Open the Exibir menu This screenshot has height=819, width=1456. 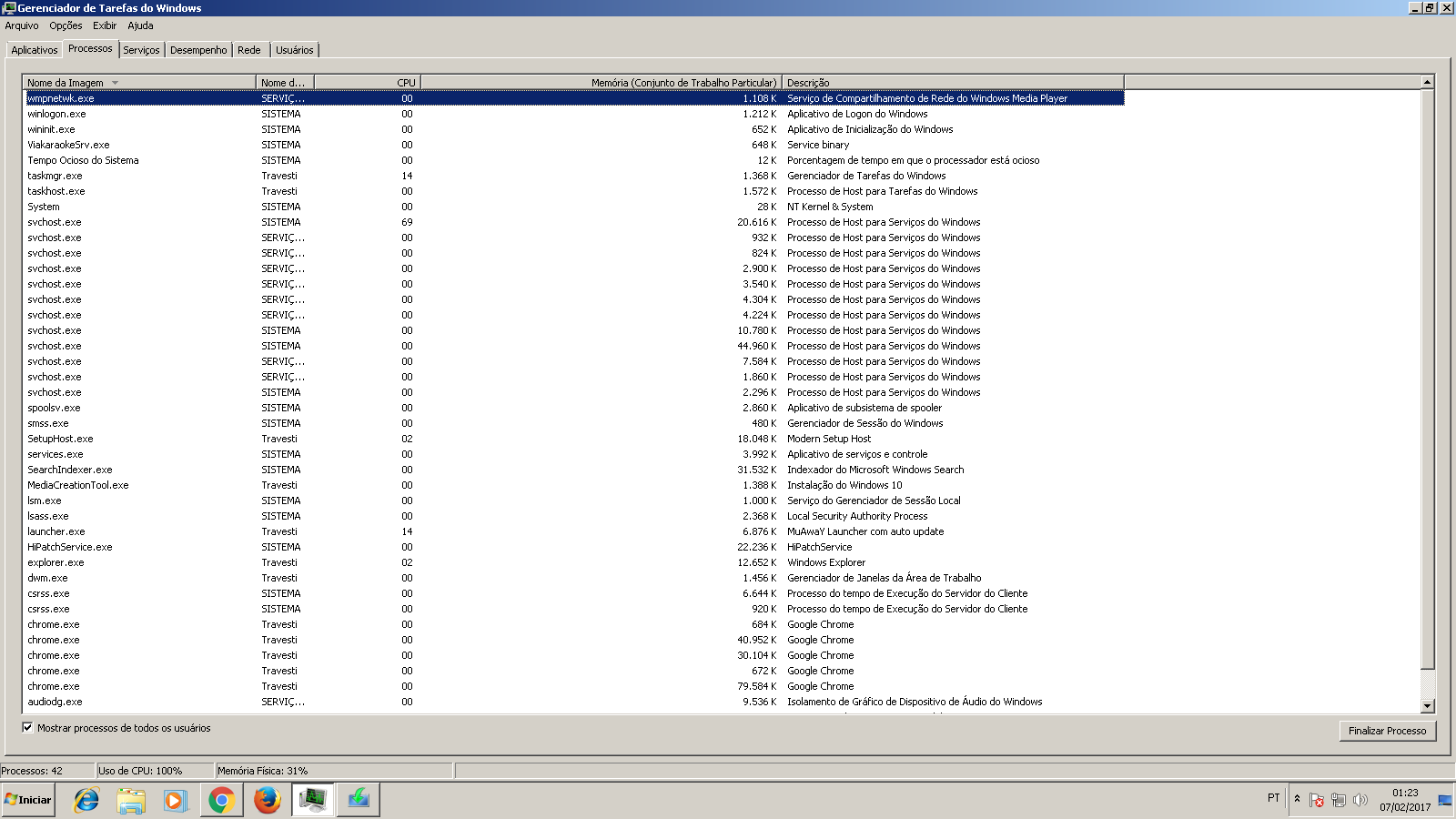[x=105, y=25]
